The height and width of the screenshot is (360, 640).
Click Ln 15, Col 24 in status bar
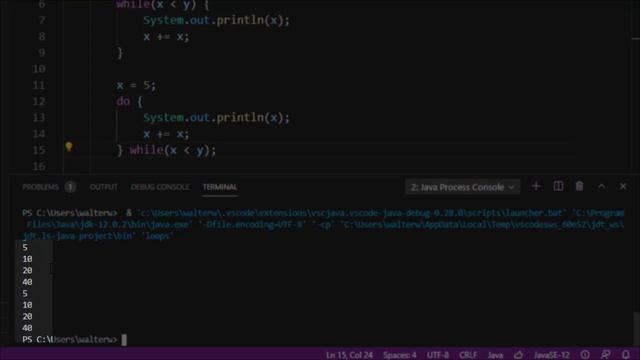[x=349, y=355]
